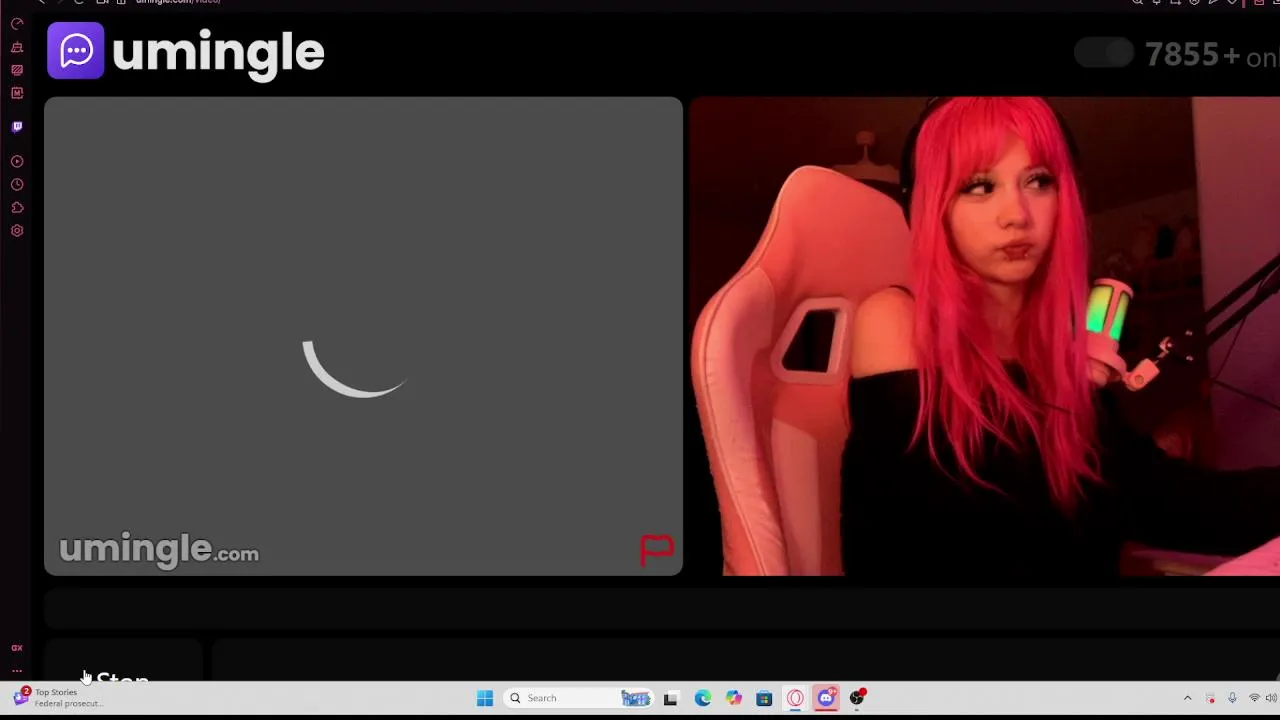Open the OBS icon in the taskbar
The height and width of the screenshot is (720, 1280).
click(x=857, y=698)
